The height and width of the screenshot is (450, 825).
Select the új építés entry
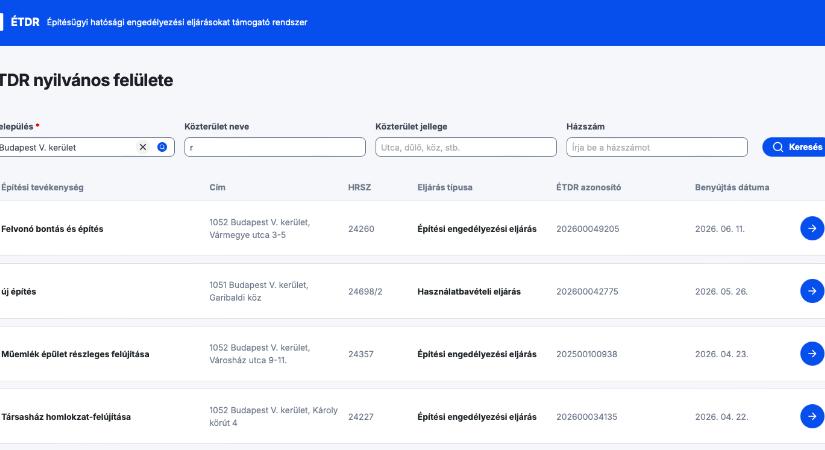pyautogui.click(x=18, y=292)
